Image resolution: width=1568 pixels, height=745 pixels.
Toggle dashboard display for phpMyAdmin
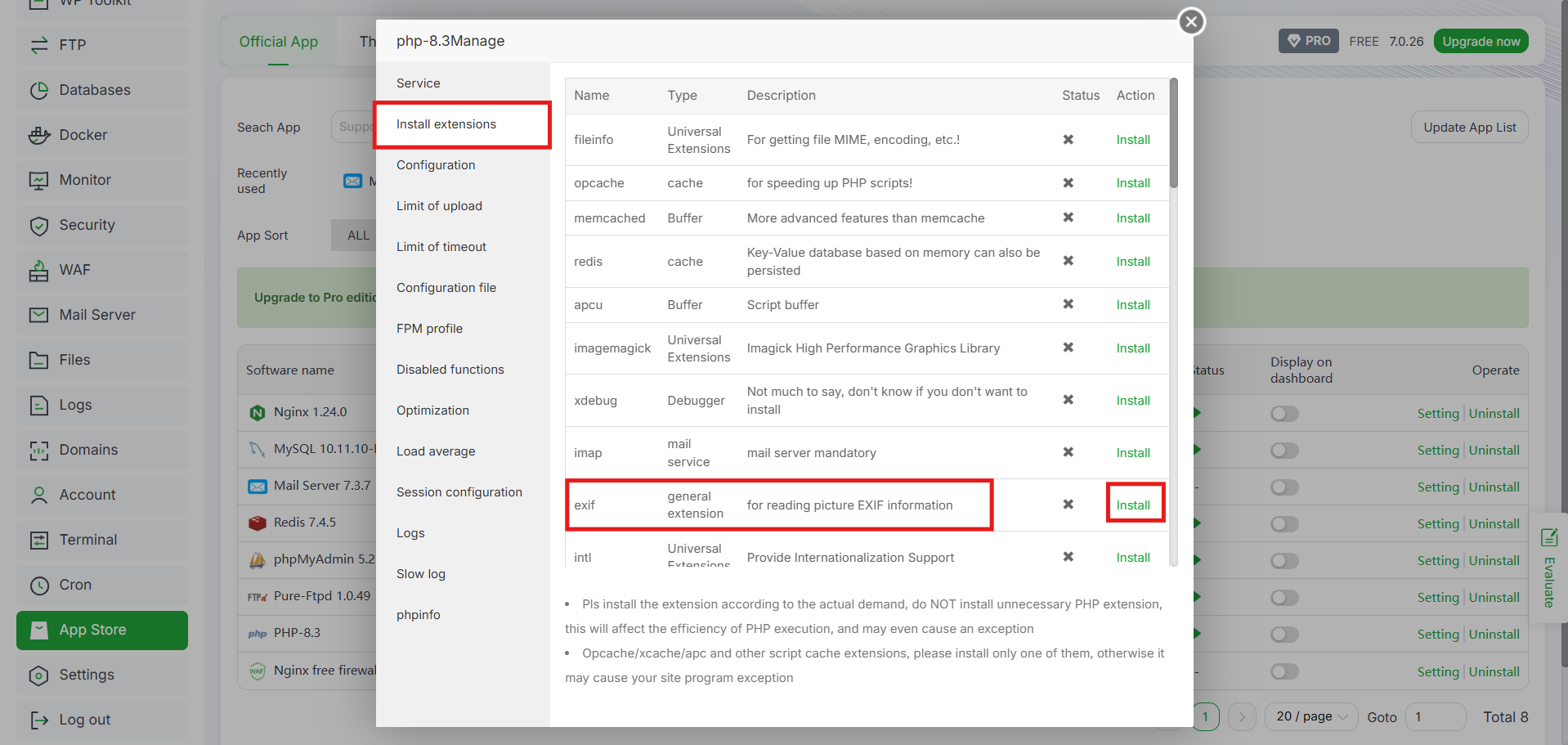pos(1284,561)
